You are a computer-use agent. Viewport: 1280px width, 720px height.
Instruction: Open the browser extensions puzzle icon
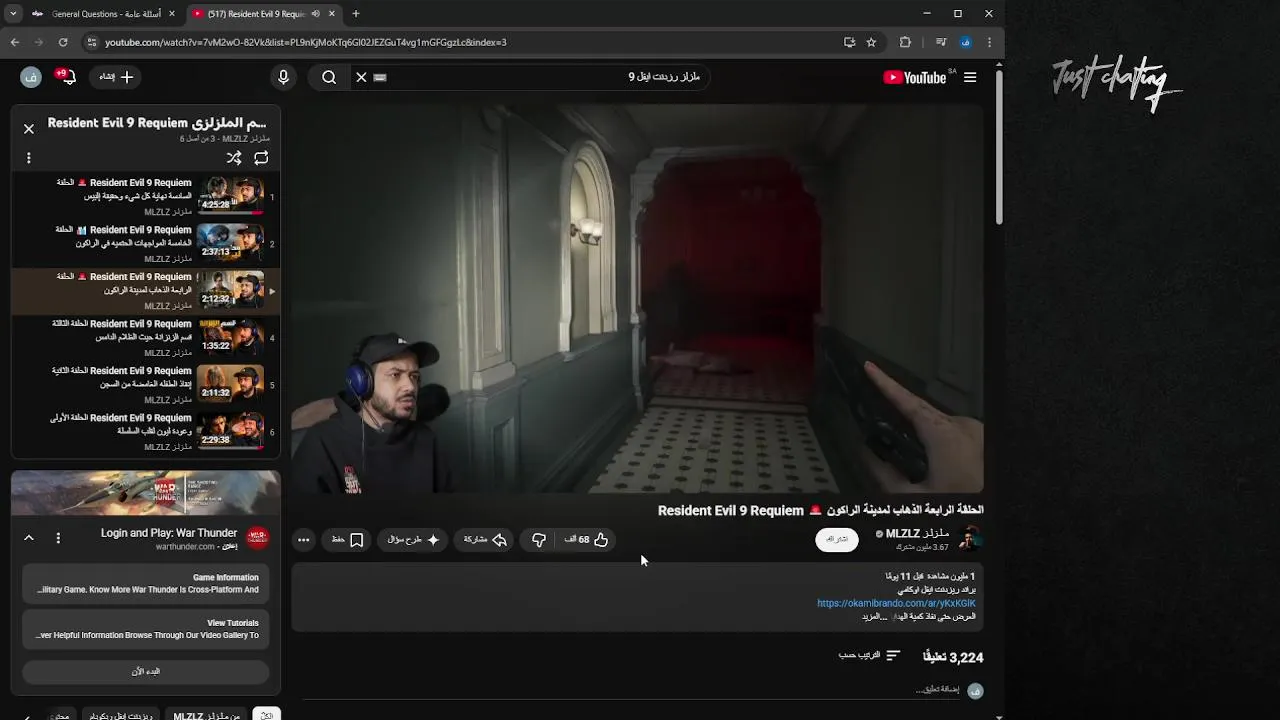point(905,42)
